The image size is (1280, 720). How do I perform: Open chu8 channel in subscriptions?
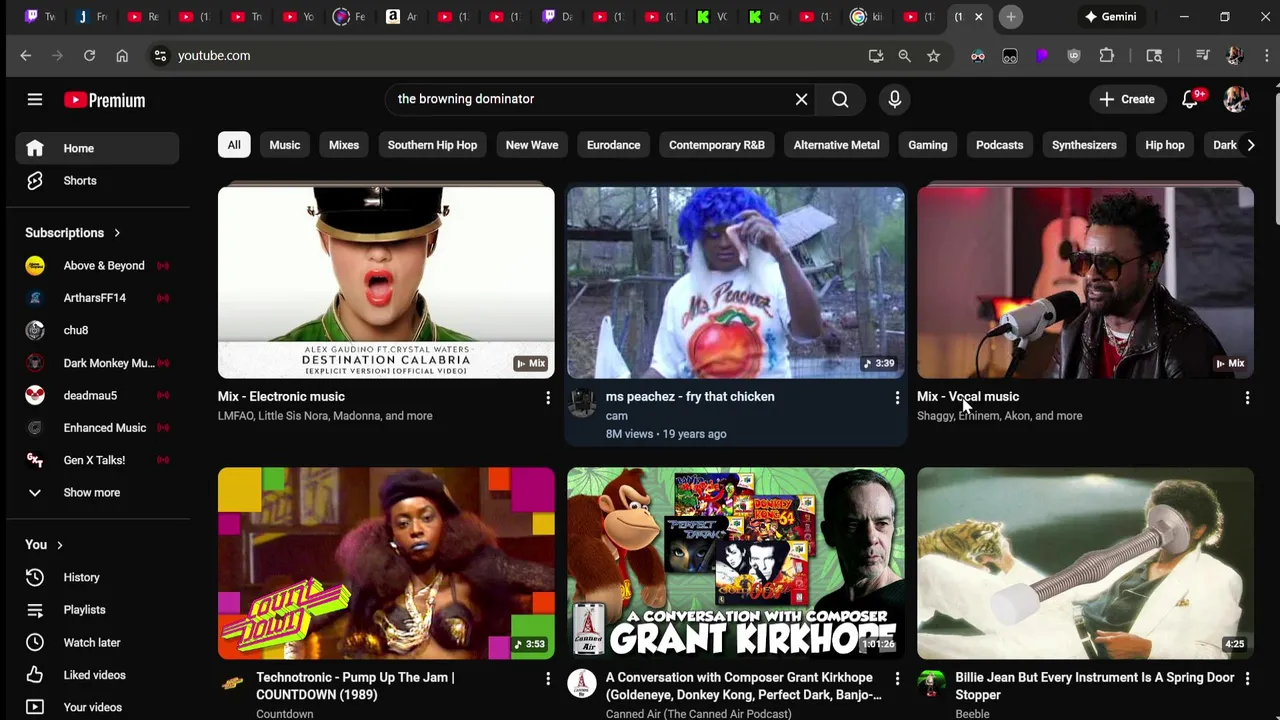pyautogui.click(x=97, y=330)
